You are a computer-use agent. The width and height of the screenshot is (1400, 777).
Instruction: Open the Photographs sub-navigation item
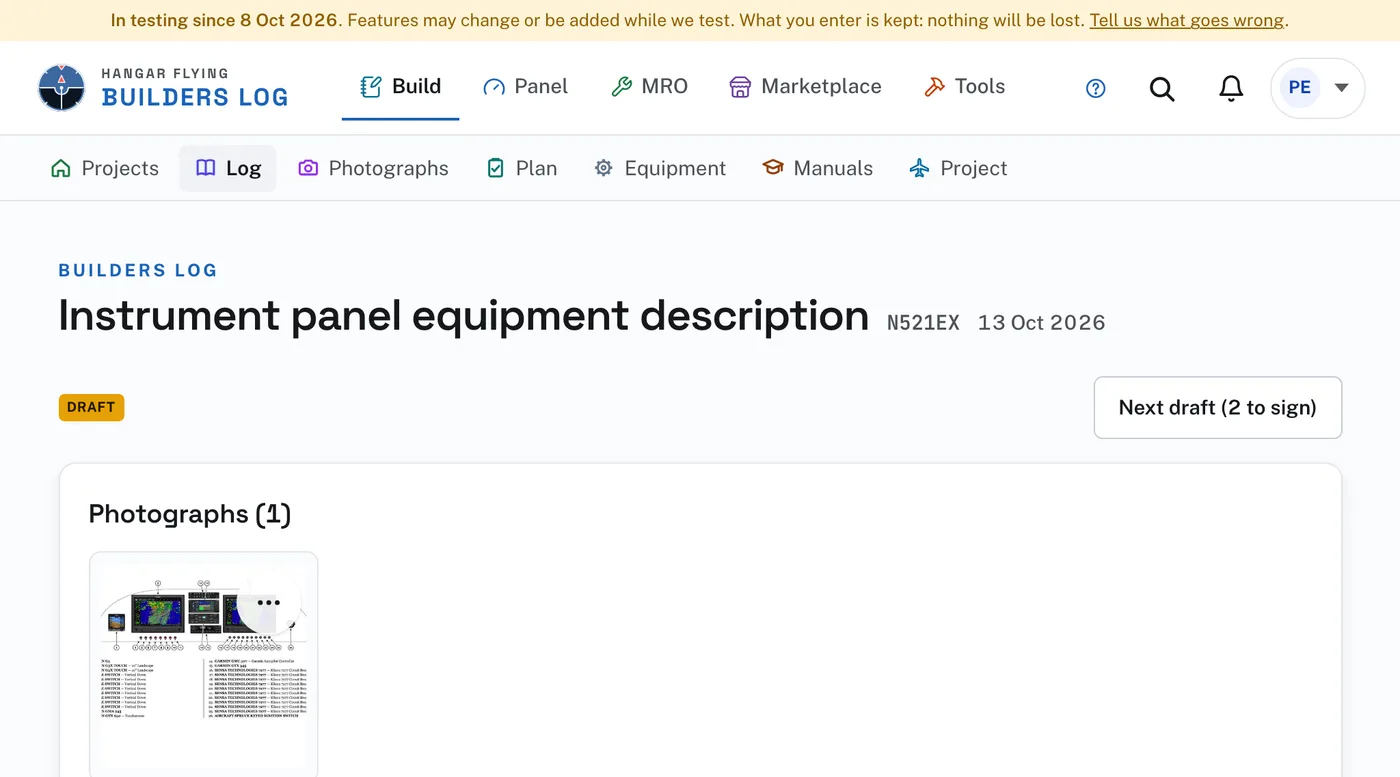(x=374, y=168)
